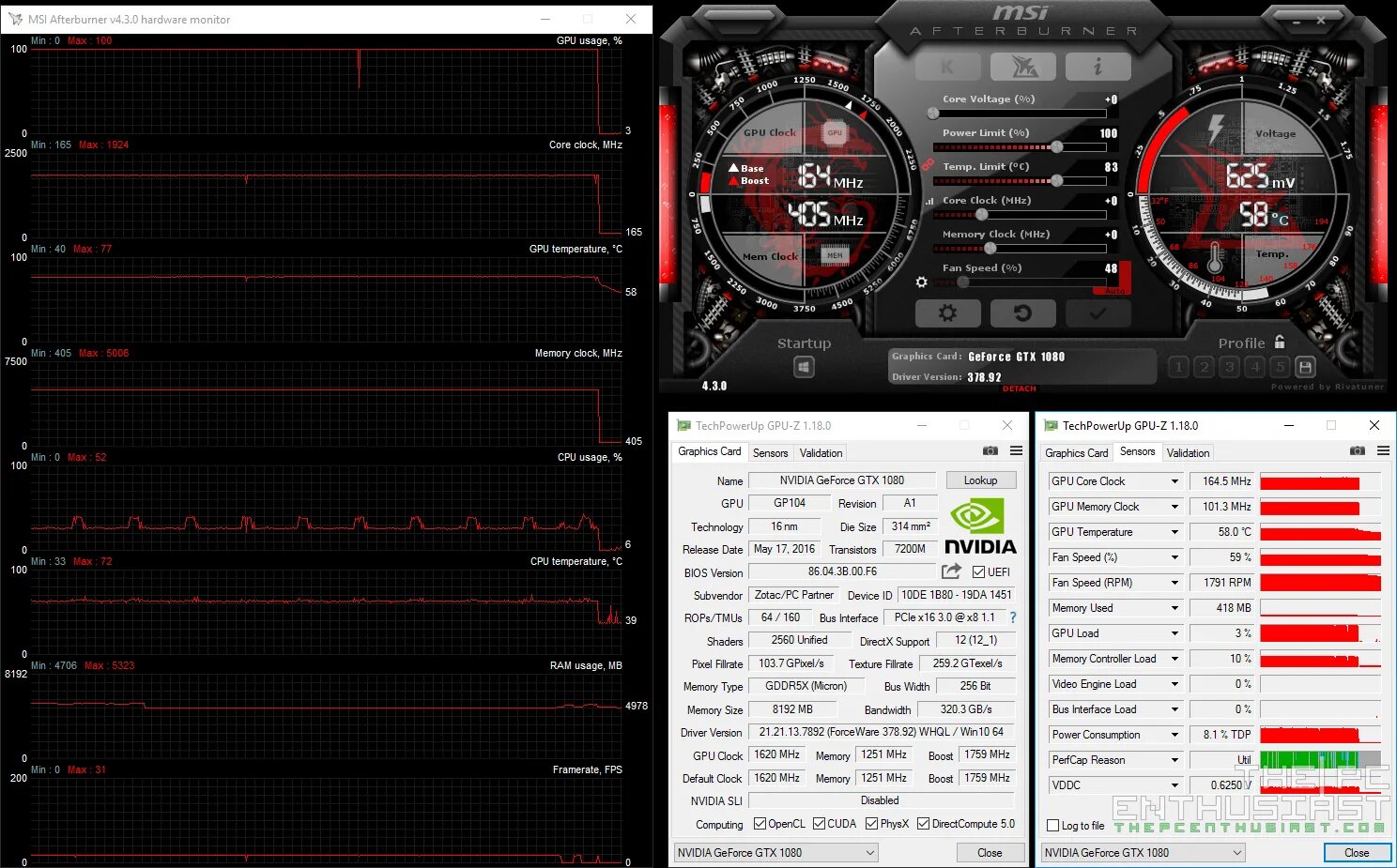Screen dimensions: 1397x868
Task: Click the GPU temperature graph in hardware monitor
Action: point(326,299)
